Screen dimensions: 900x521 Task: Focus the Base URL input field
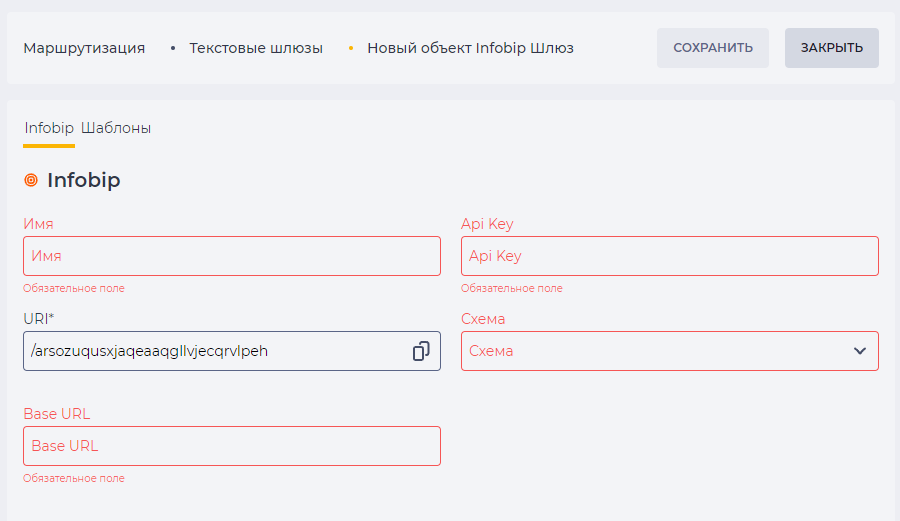pyautogui.click(x=232, y=446)
